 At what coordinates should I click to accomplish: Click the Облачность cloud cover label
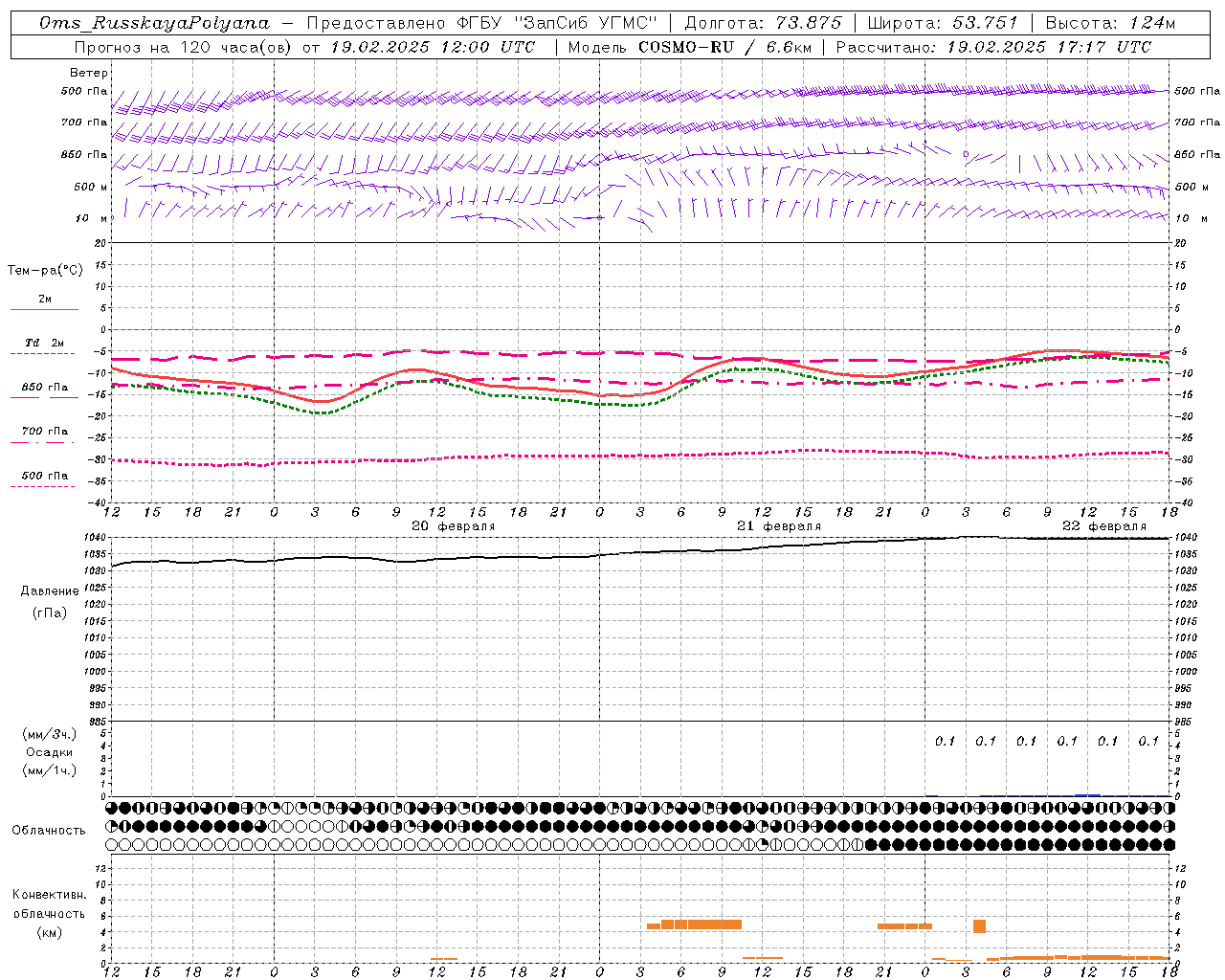point(49,831)
